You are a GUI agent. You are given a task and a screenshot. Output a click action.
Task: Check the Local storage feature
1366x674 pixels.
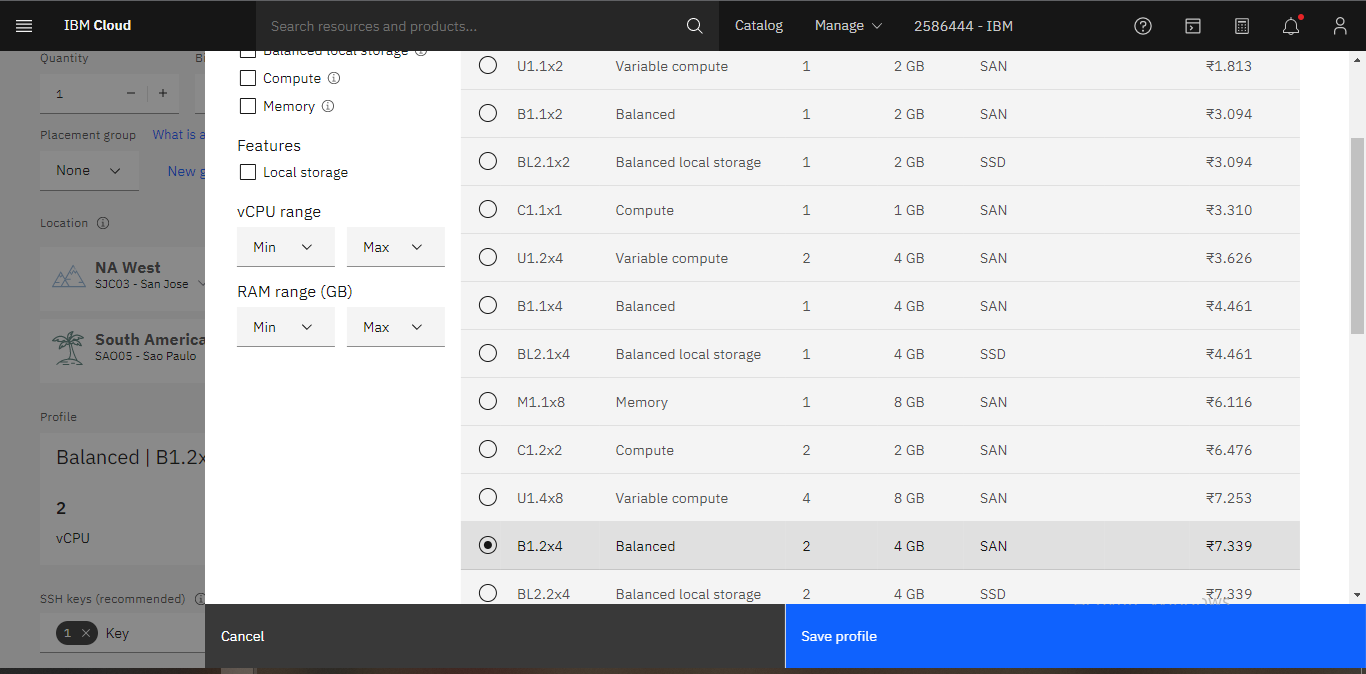248,172
